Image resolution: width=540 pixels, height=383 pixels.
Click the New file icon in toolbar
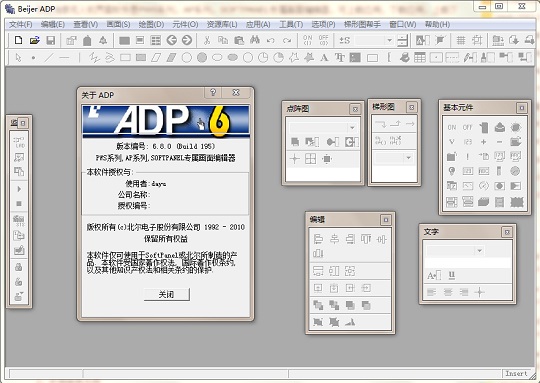coord(18,40)
